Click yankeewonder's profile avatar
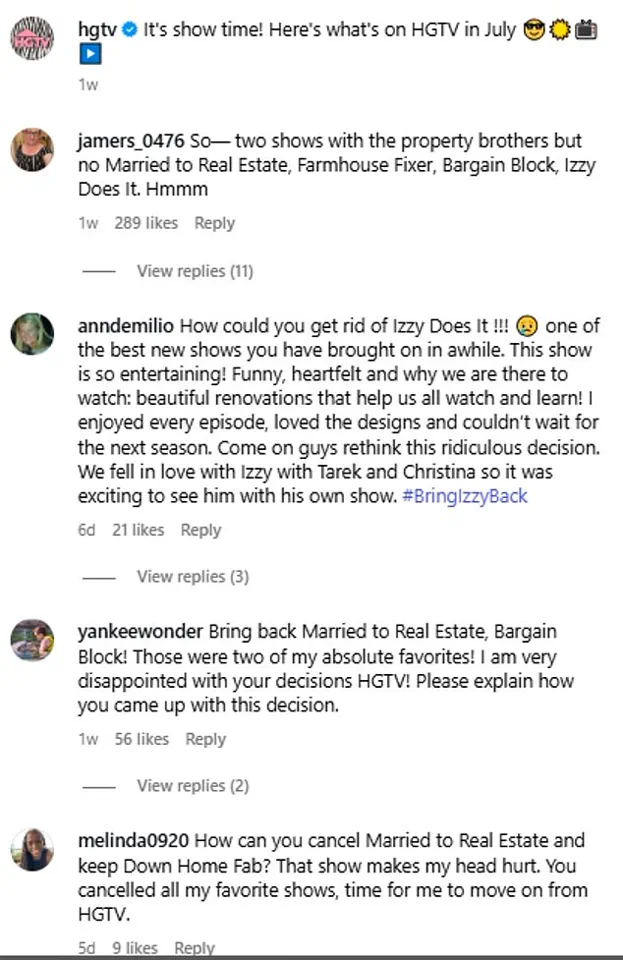The image size is (623, 960). (x=32, y=641)
